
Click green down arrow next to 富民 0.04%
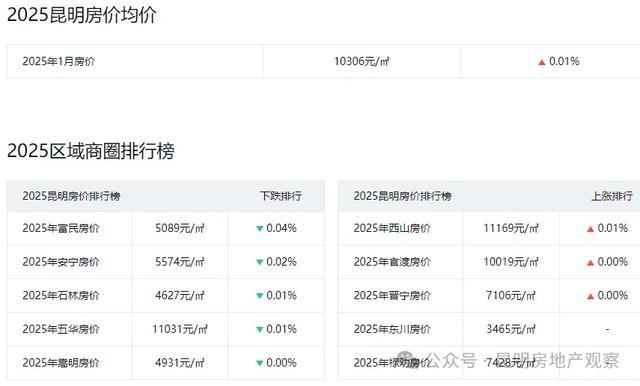click(x=259, y=228)
